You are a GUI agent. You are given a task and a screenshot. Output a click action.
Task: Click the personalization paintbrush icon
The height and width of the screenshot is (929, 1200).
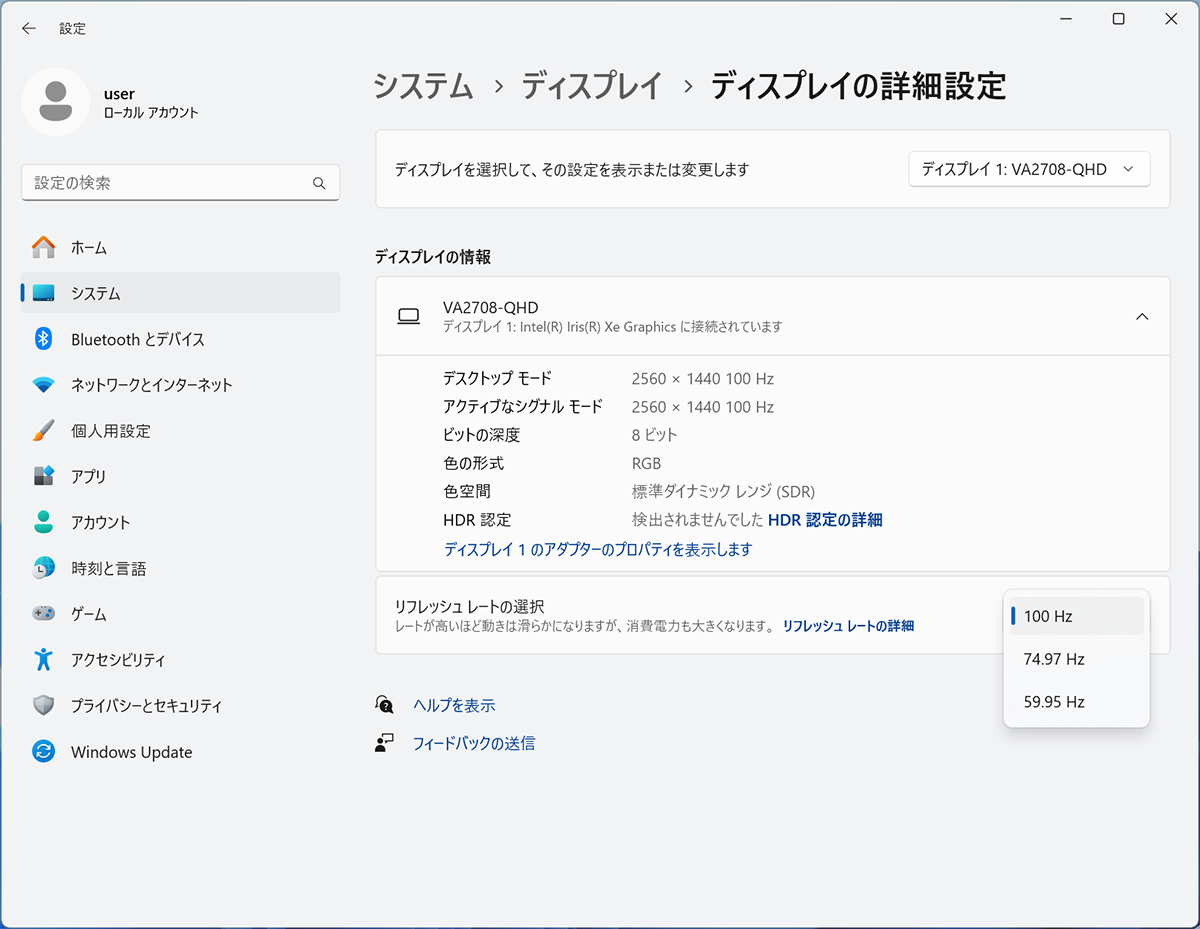pos(43,431)
